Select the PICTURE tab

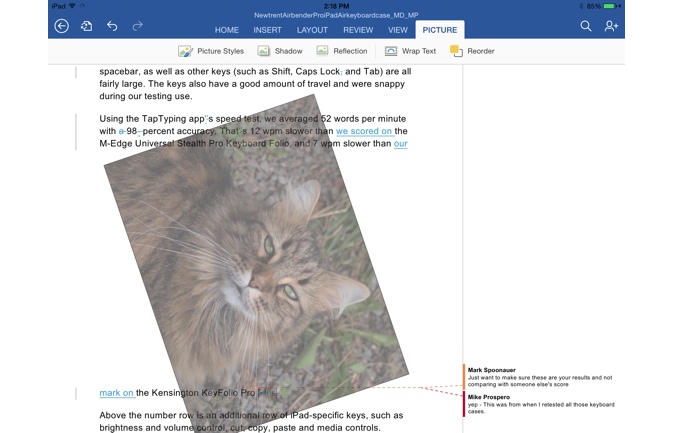pos(440,30)
